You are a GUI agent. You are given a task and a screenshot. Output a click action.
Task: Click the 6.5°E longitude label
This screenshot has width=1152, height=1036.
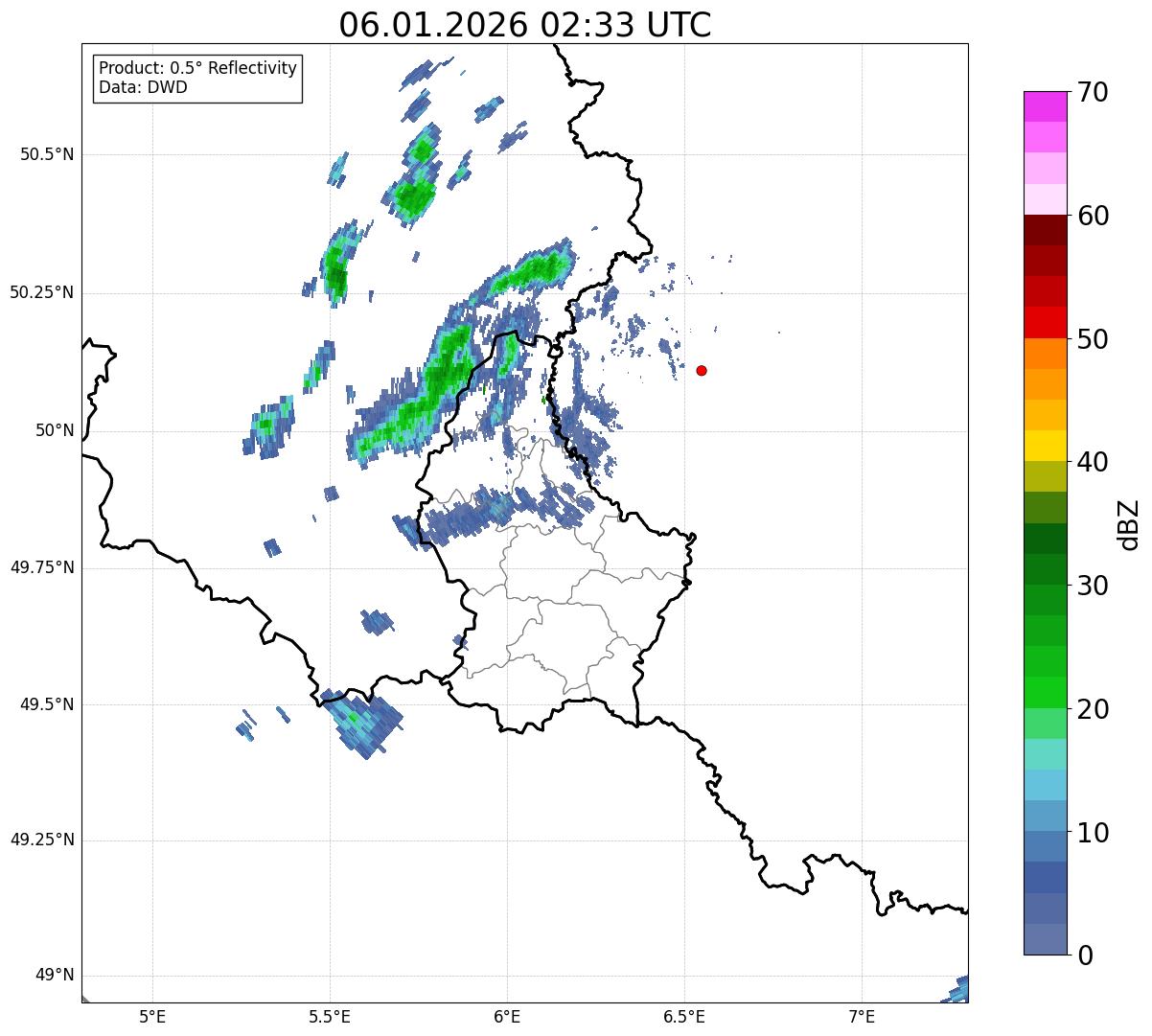point(684,1017)
